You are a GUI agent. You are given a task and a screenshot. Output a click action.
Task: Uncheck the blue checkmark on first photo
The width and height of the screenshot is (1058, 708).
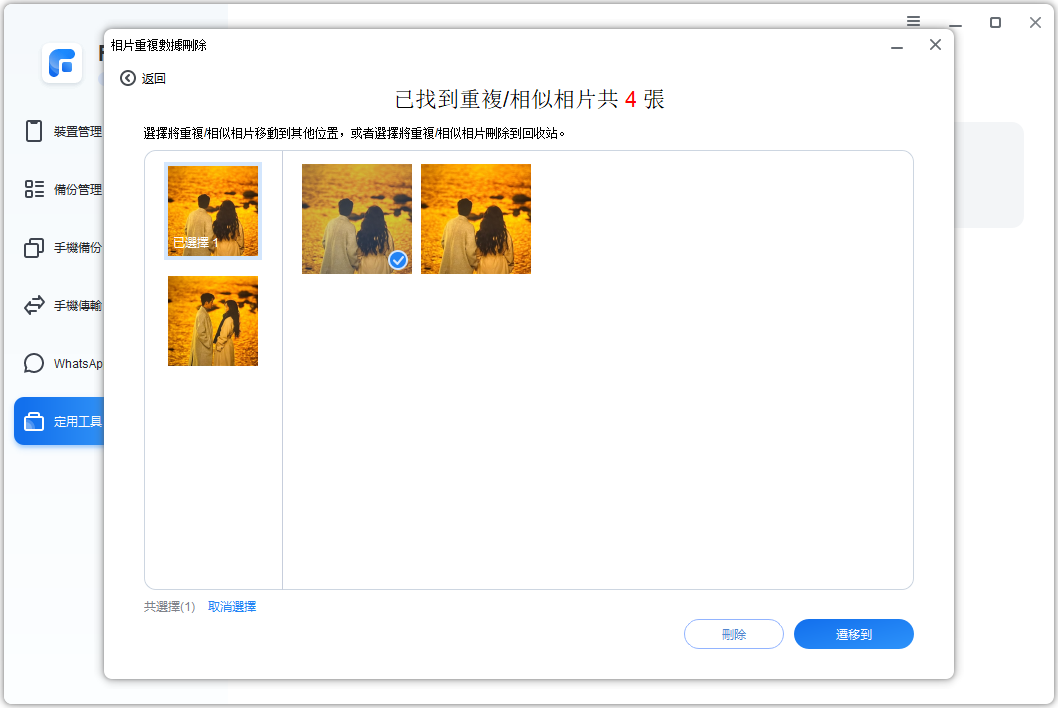pos(398,260)
